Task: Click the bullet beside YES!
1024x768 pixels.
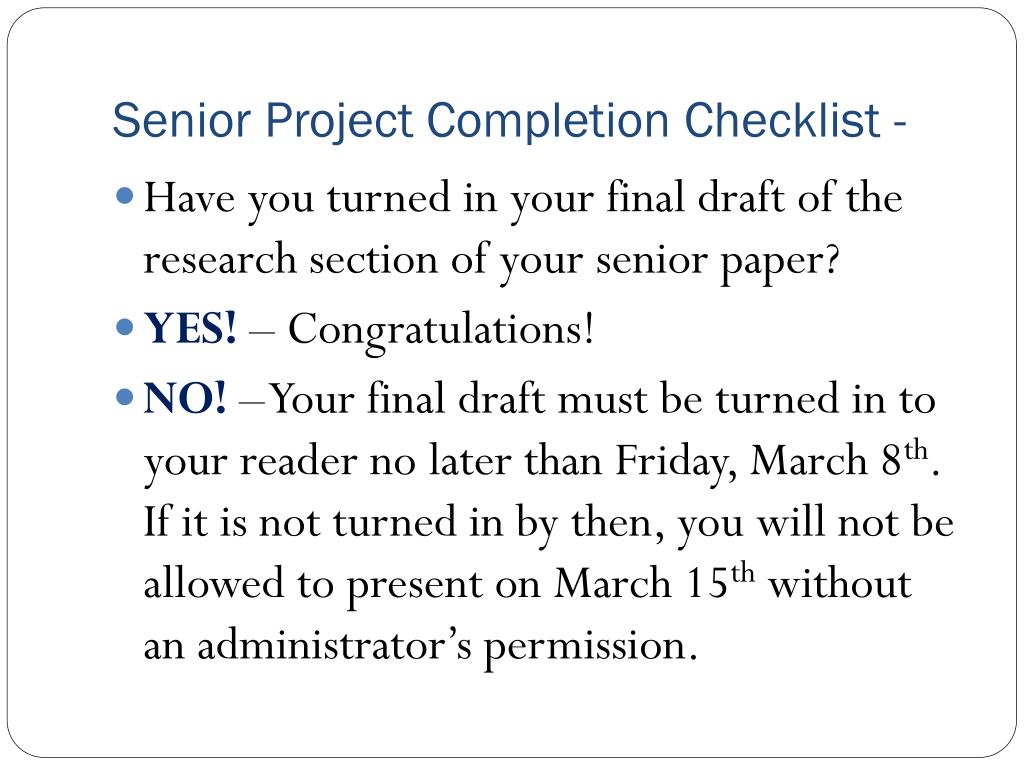Action: [x=124, y=327]
